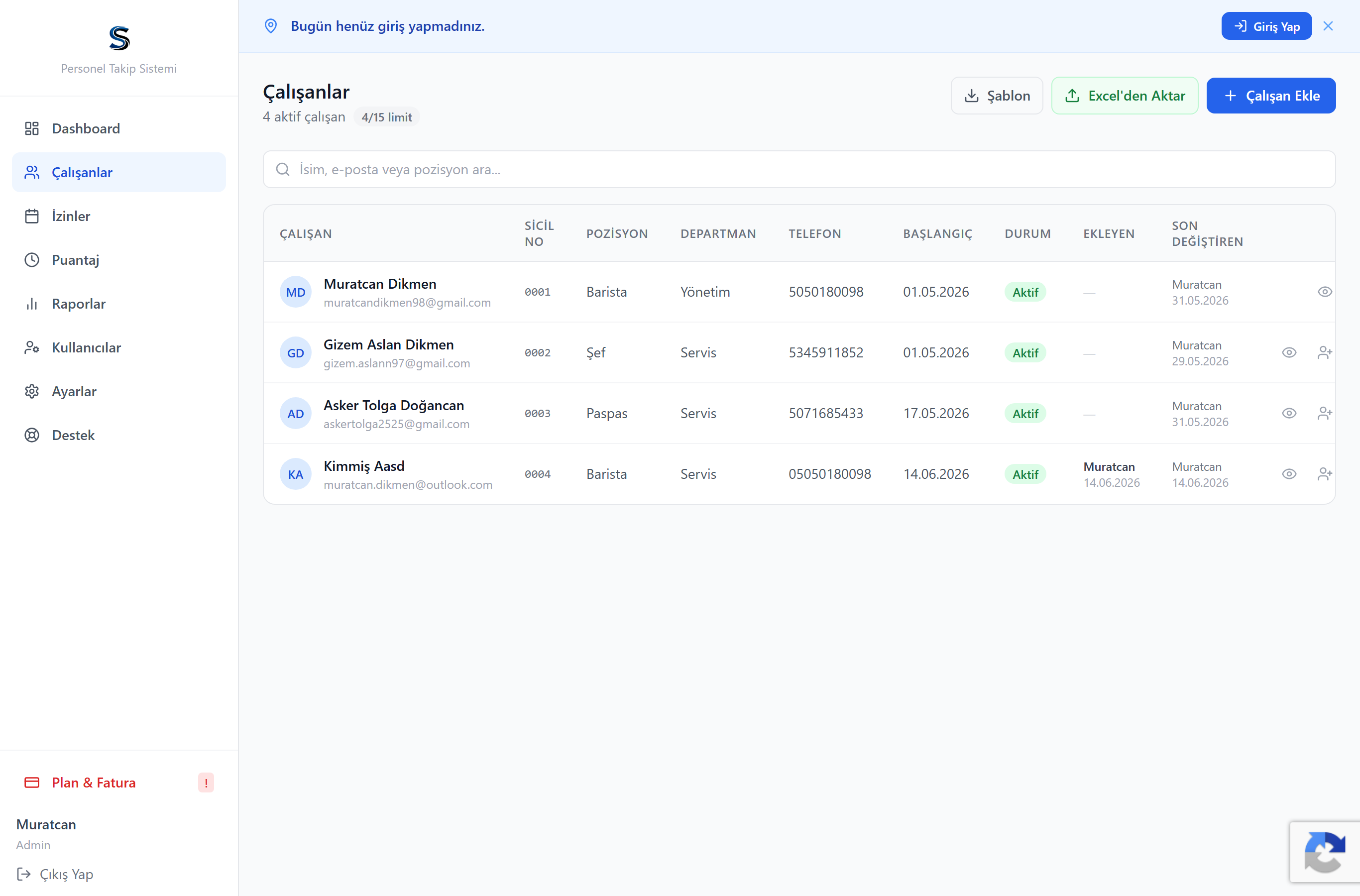Image resolution: width=1360 pixels, height=896 pixels.
Task: Go to İzinler page
Action: click(x=119, y=216)
